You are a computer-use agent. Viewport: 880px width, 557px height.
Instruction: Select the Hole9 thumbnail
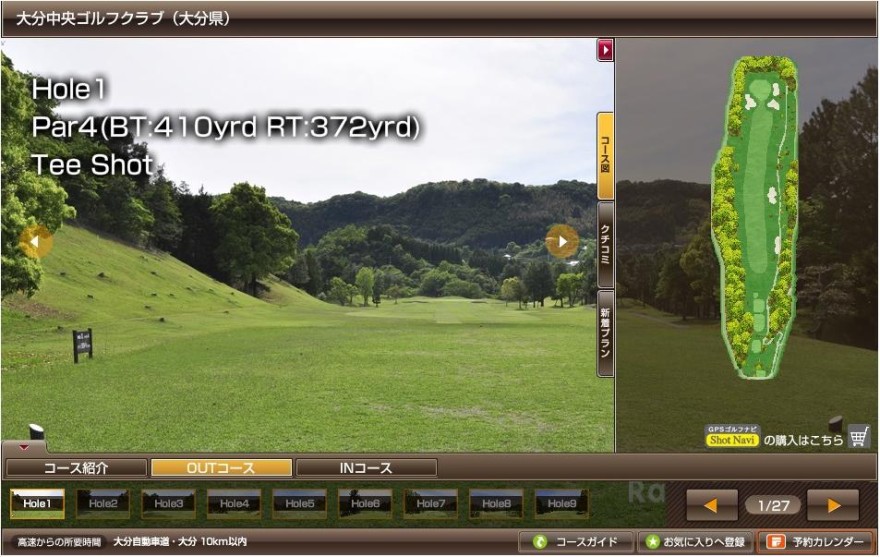(x=561, y=503)
